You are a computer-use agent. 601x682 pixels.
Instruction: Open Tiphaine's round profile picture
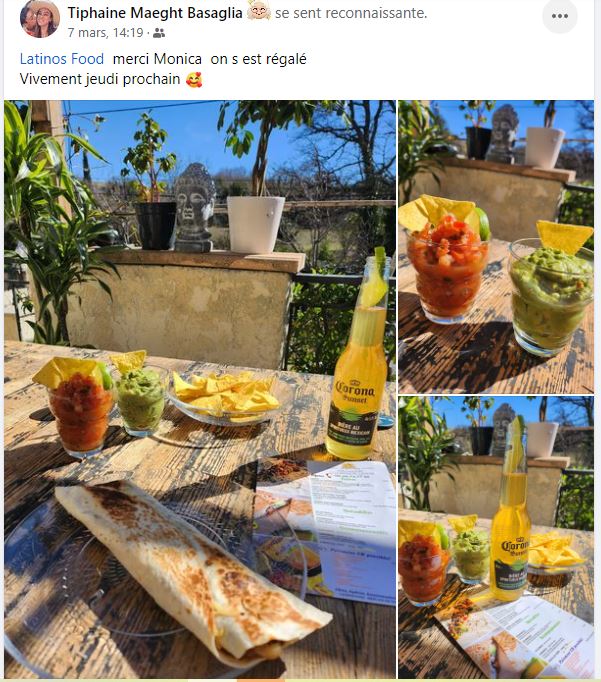pyautogui.click(x=40, y=19)
